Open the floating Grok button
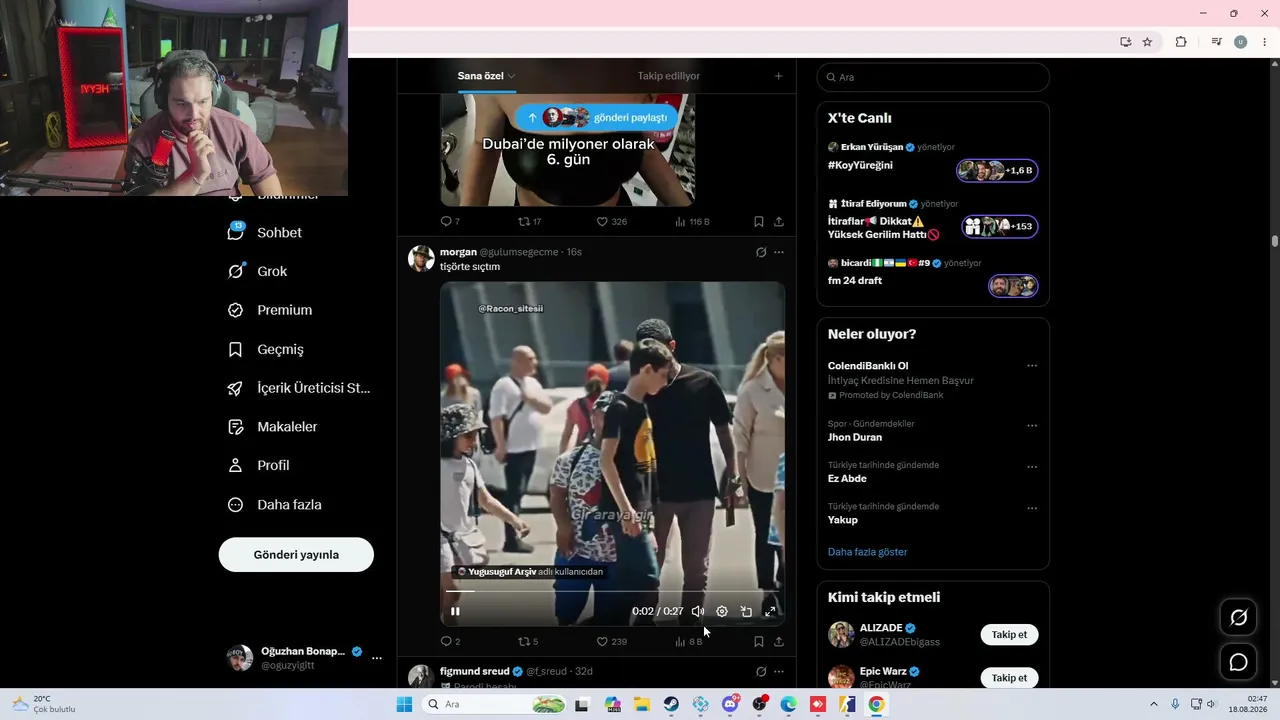 [1238, 618]
